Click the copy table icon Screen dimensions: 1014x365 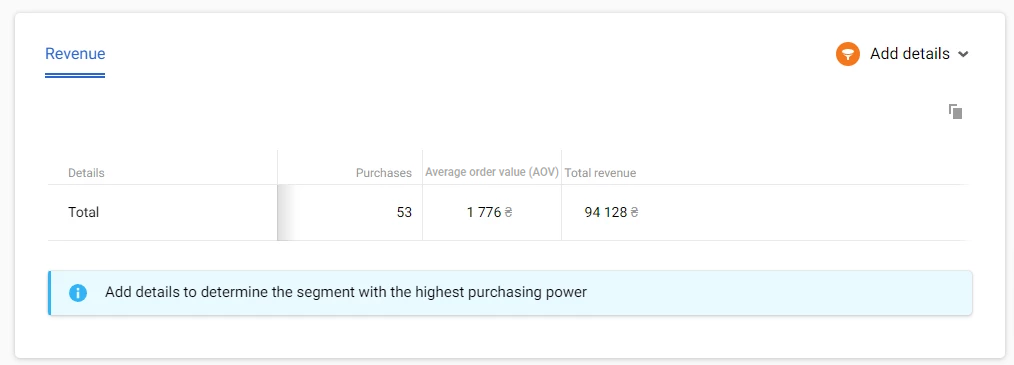(x=955, y=111)
